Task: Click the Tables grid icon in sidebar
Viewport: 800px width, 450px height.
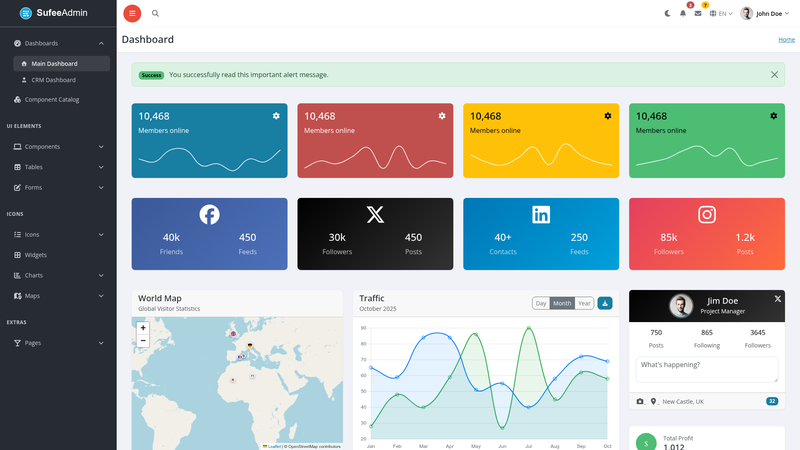Action: pyautogui.click(x=17, y=167)
